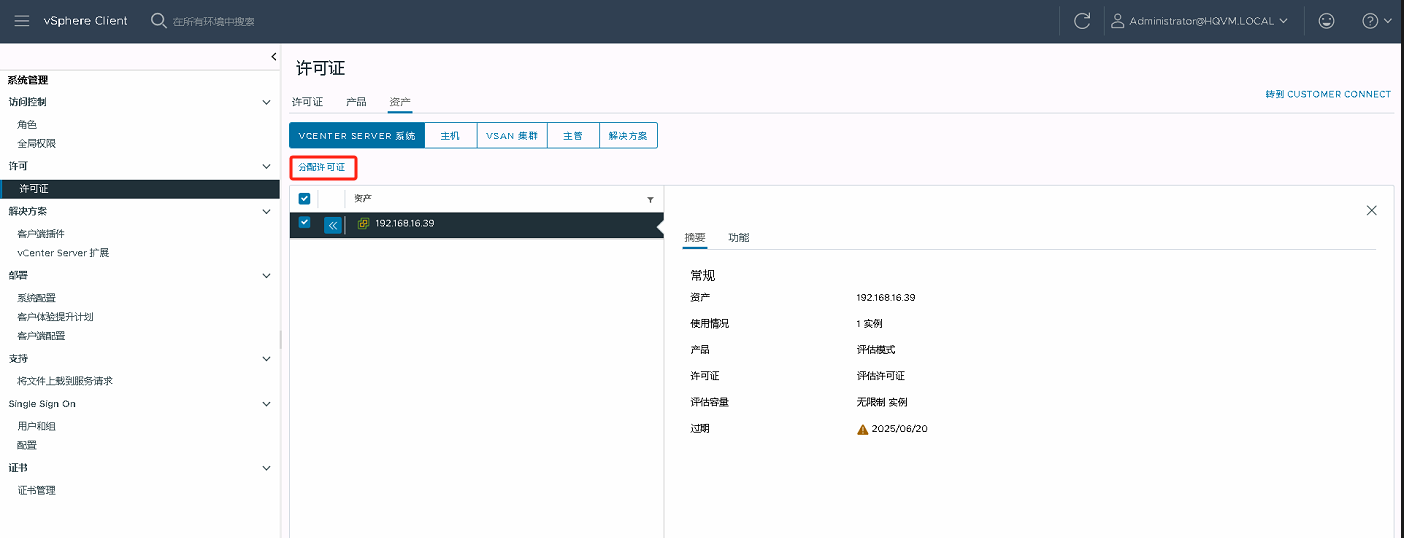The height and width of the screenshot is (538, 1404).
Task: Click the vCenter icon beside 192.168.16.39
Action: [364, 223]
